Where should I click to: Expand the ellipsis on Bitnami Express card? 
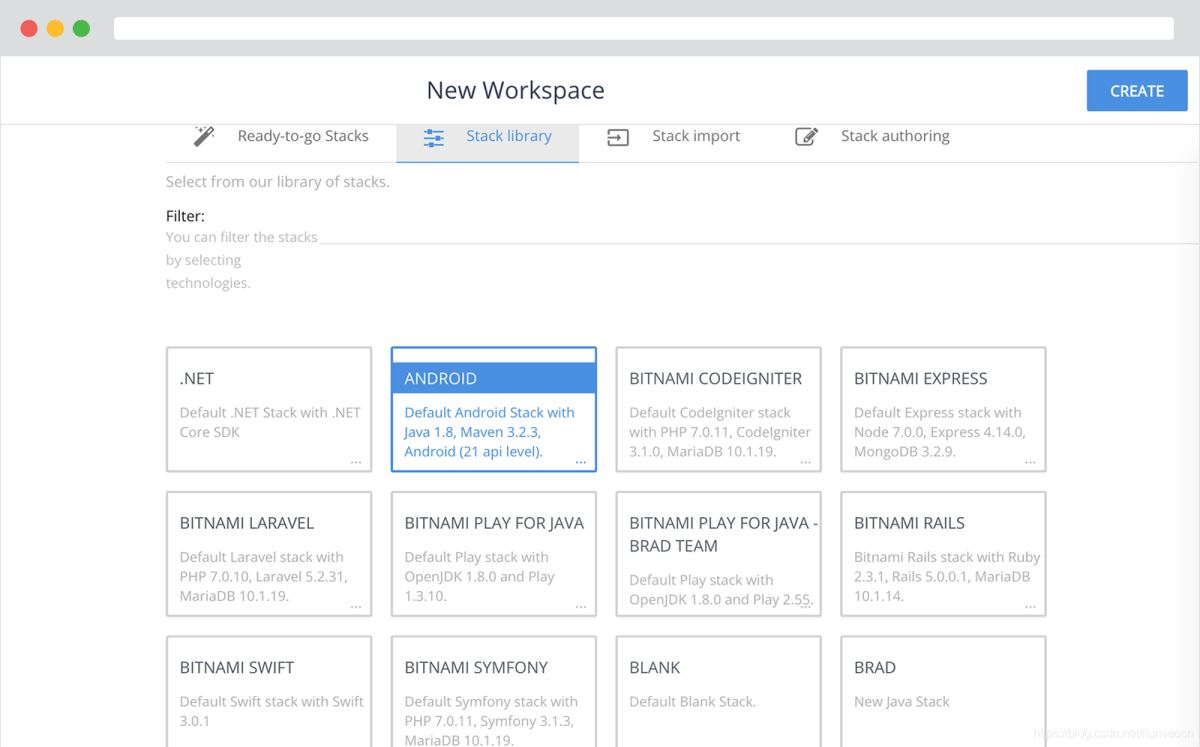(1030, 462)
